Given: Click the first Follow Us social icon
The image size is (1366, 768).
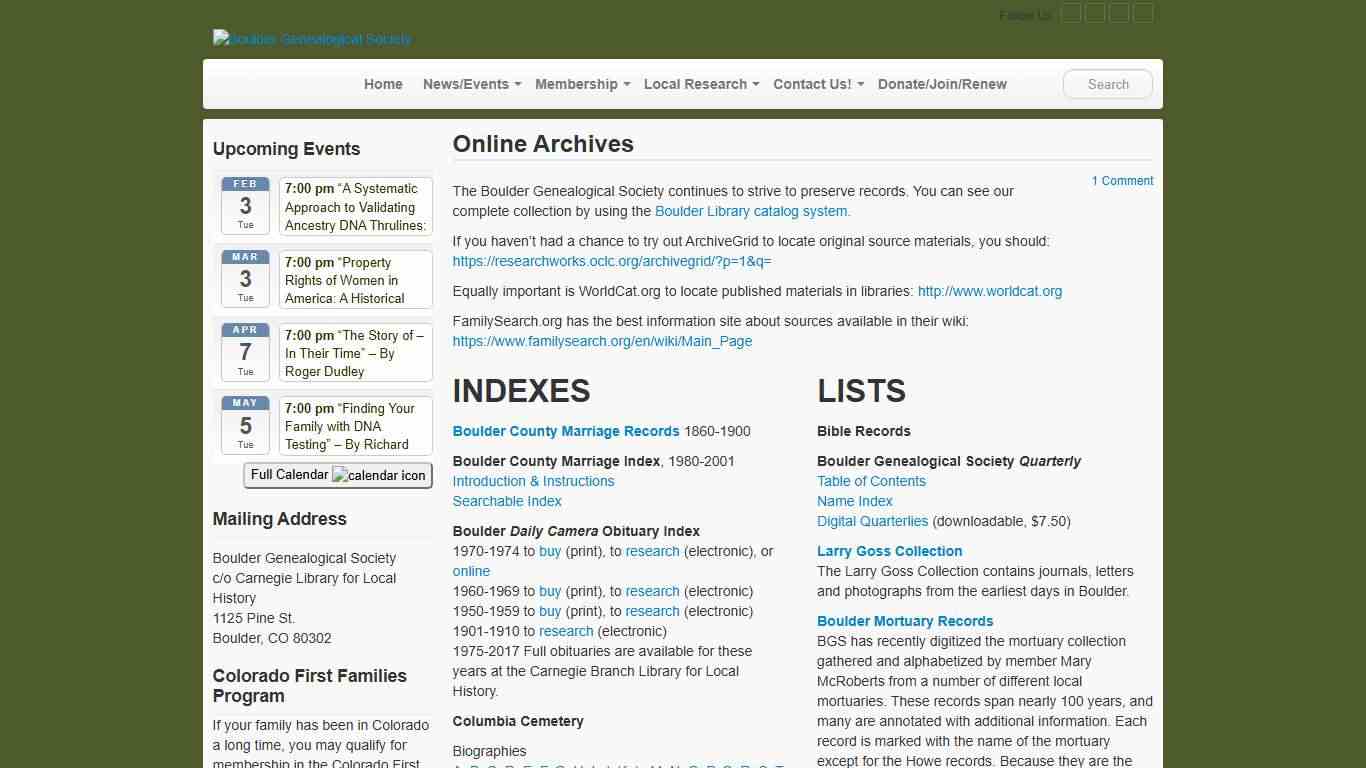Looking at the screenshot, I should [x=1071, y=13].
